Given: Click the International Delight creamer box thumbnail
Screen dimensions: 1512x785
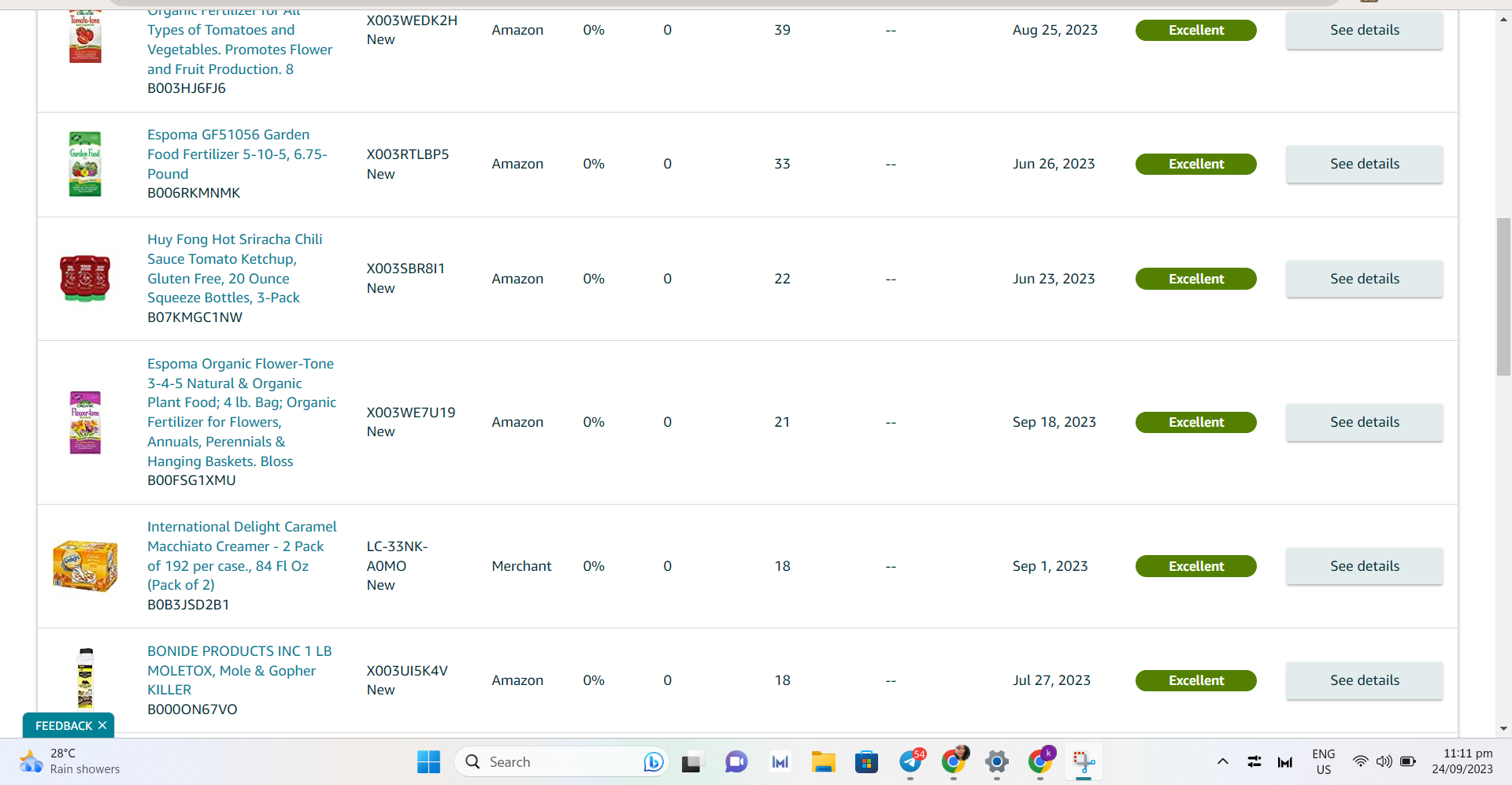Looking at the screenshot, I should (x=85, y=566).
